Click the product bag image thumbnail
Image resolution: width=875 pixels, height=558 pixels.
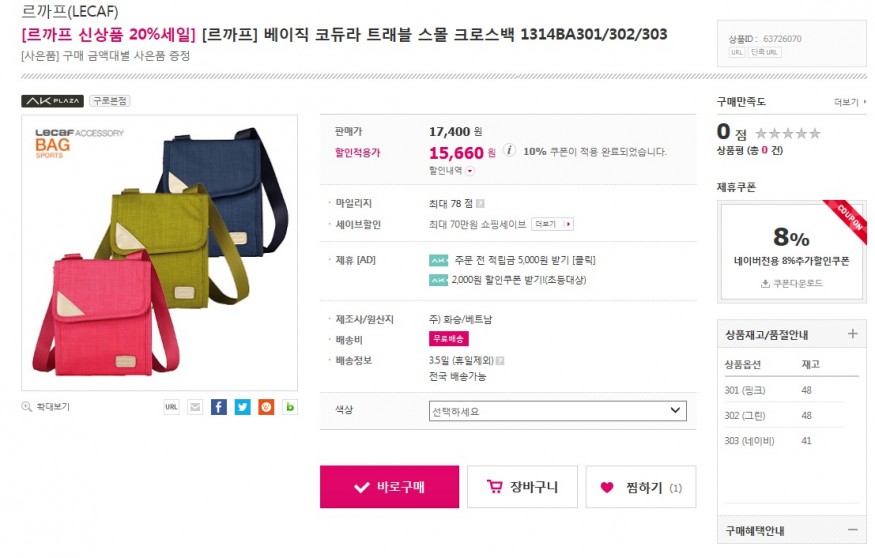160,253
